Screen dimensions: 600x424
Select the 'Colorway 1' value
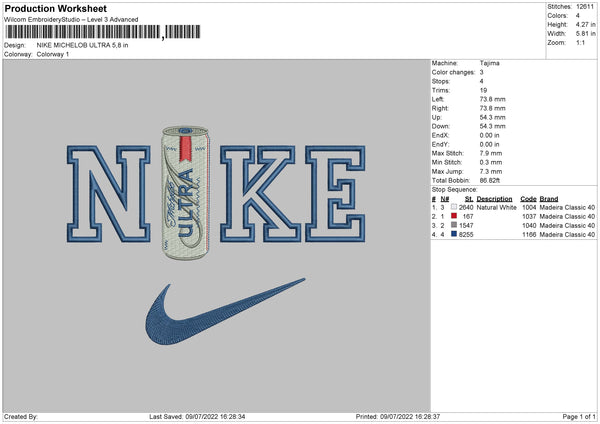pyautogui.click(x=53, y=54)
